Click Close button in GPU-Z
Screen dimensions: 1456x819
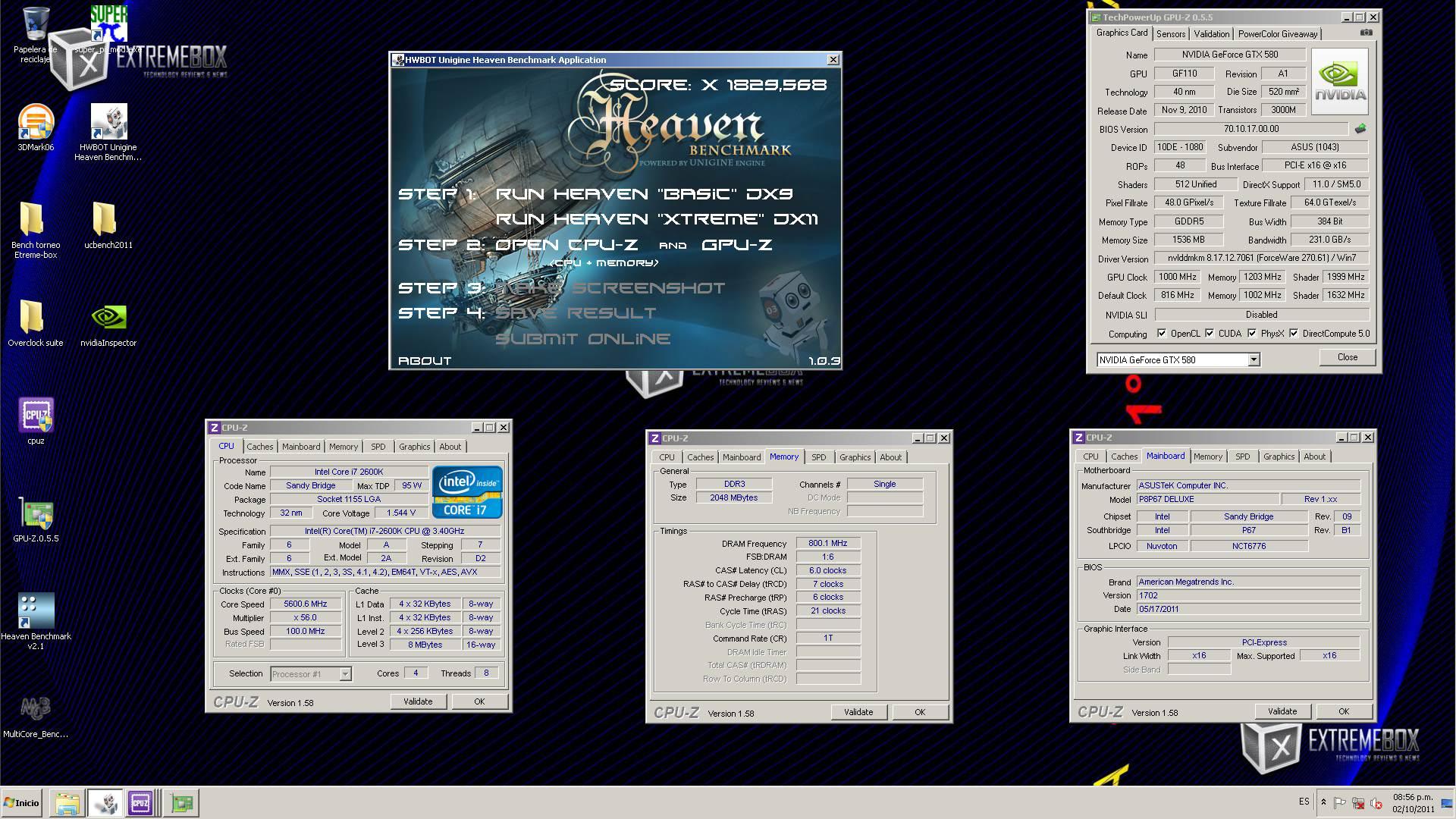(1347, 357)
